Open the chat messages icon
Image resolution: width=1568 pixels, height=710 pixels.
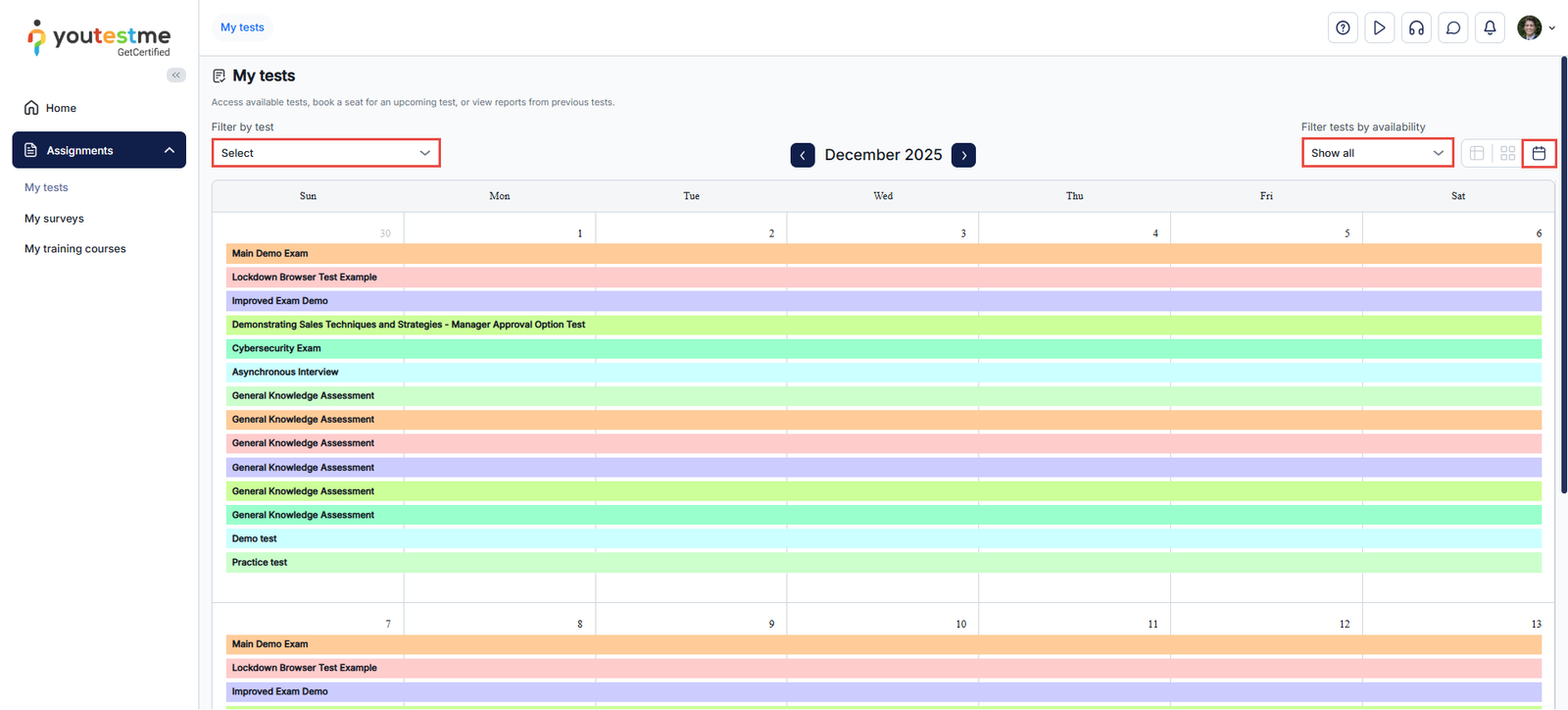click(1453, 28)
